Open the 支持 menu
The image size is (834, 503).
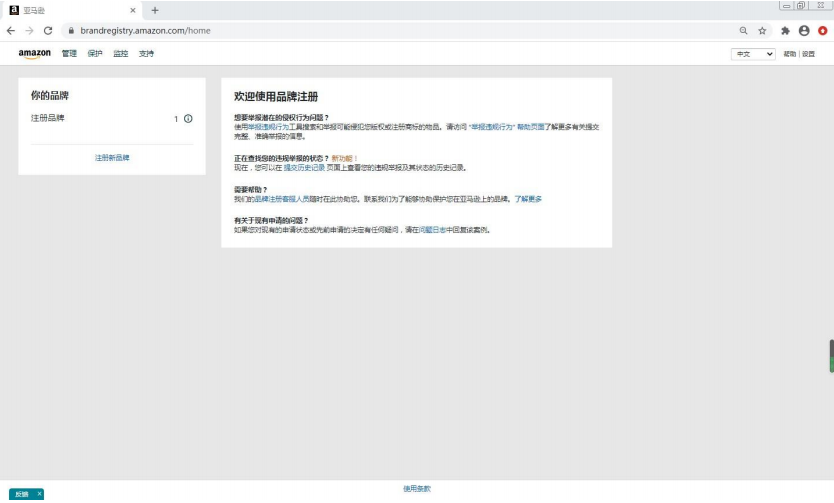click(146, 54)
